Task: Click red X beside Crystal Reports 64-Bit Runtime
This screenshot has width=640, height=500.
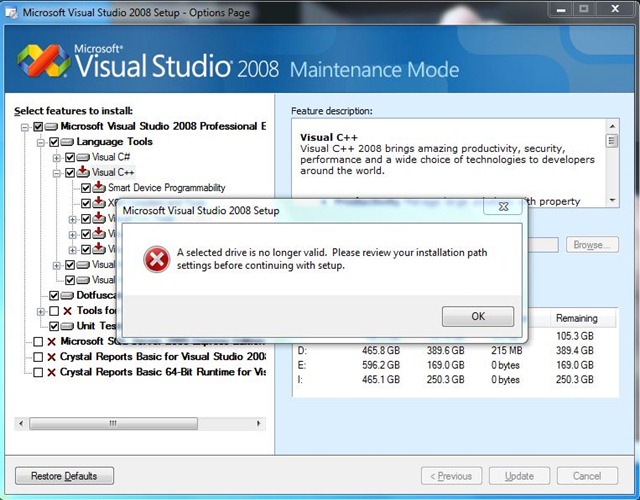Action: point(51,373)
